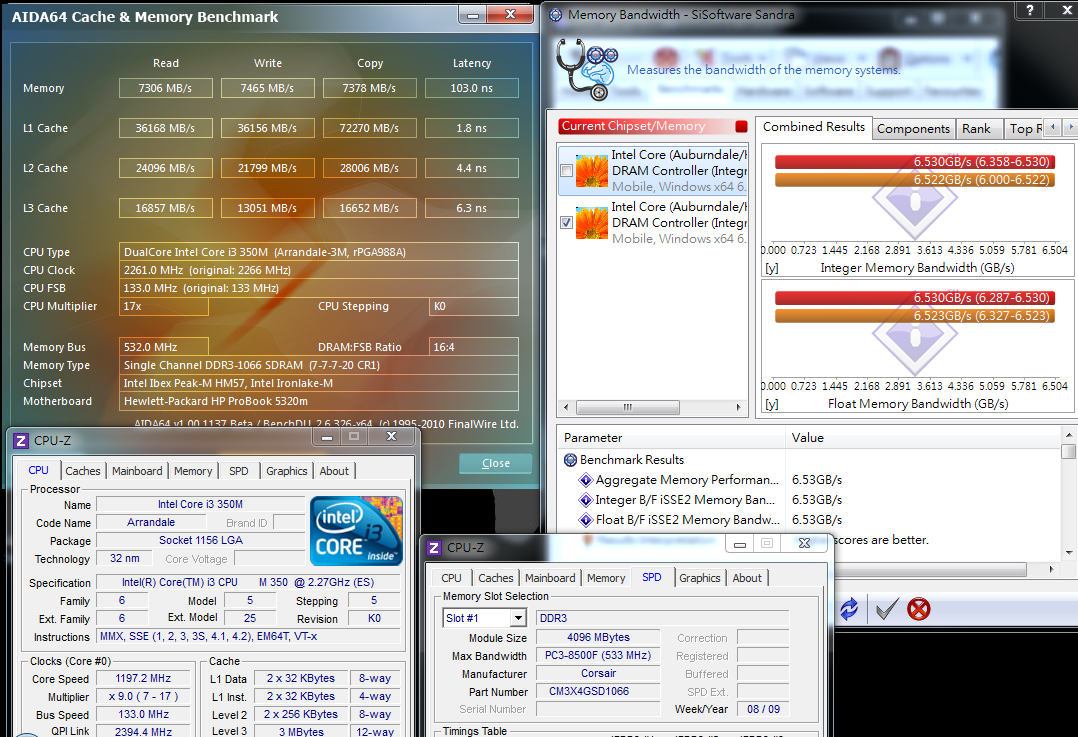The image size is (1078, 737).
Task: Click the Sandra help question mark button
Action: (x=1029, y=10)
